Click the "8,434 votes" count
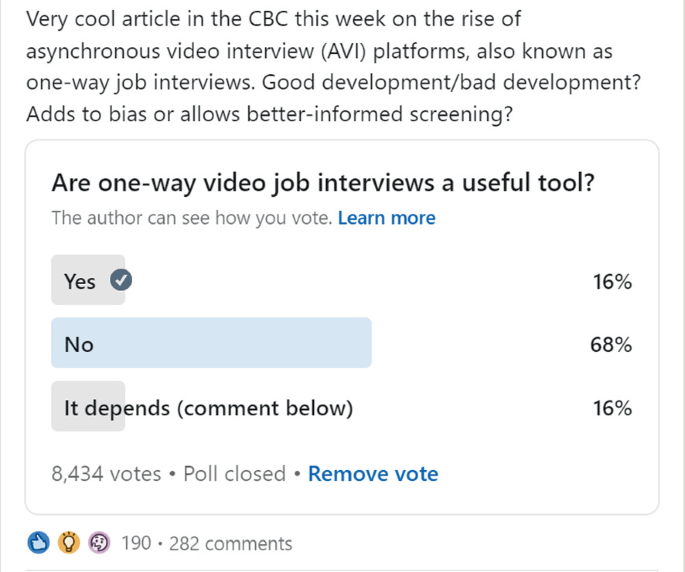This screenshot has height=572, width=685. (106, 474)
